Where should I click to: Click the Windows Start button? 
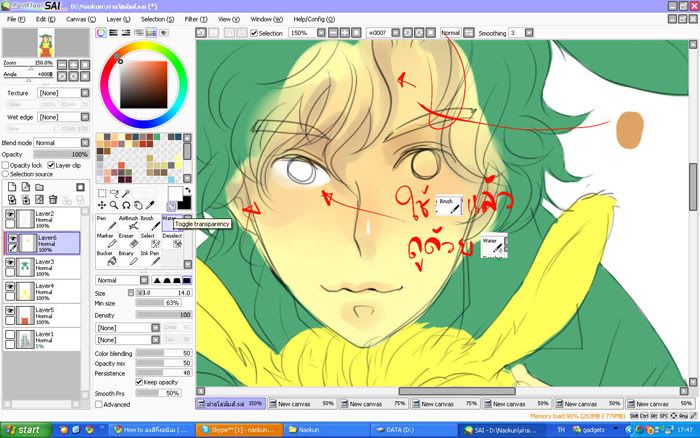tap(22, 429)
